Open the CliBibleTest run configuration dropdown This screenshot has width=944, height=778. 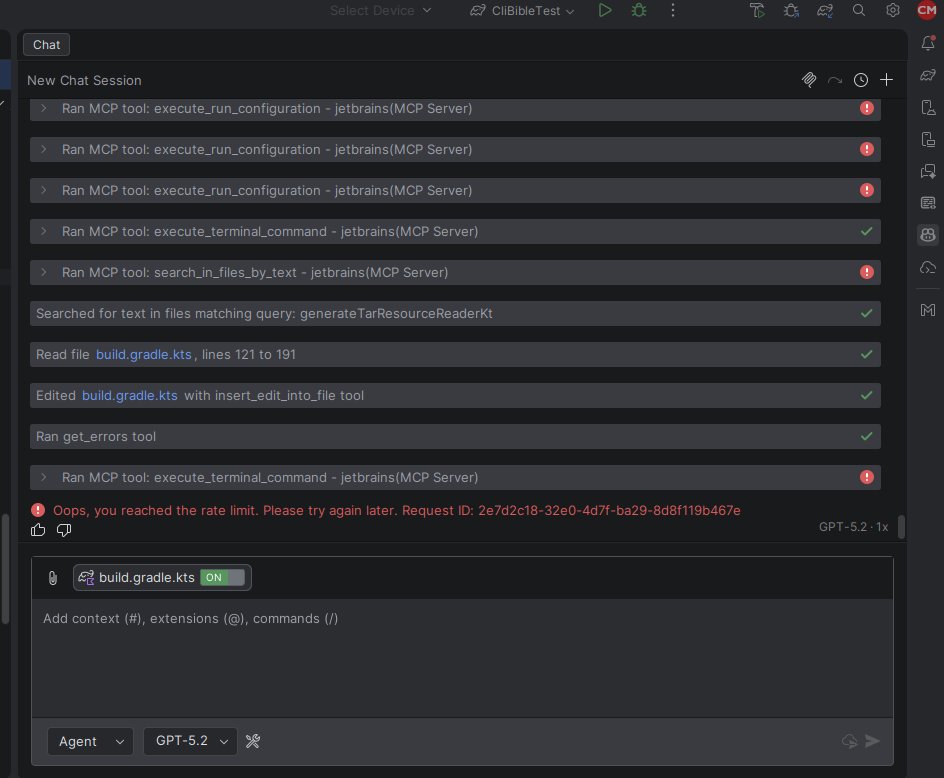point(521,10)
